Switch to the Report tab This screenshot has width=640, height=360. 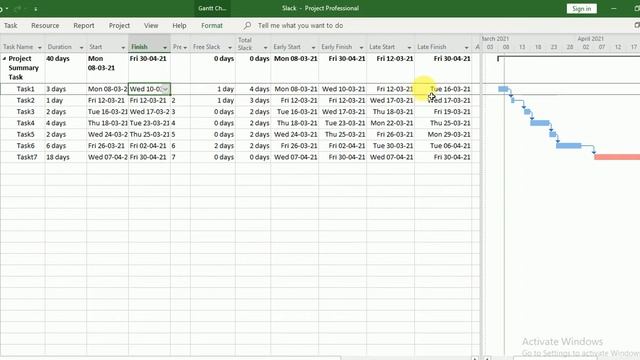coord(84,25)
